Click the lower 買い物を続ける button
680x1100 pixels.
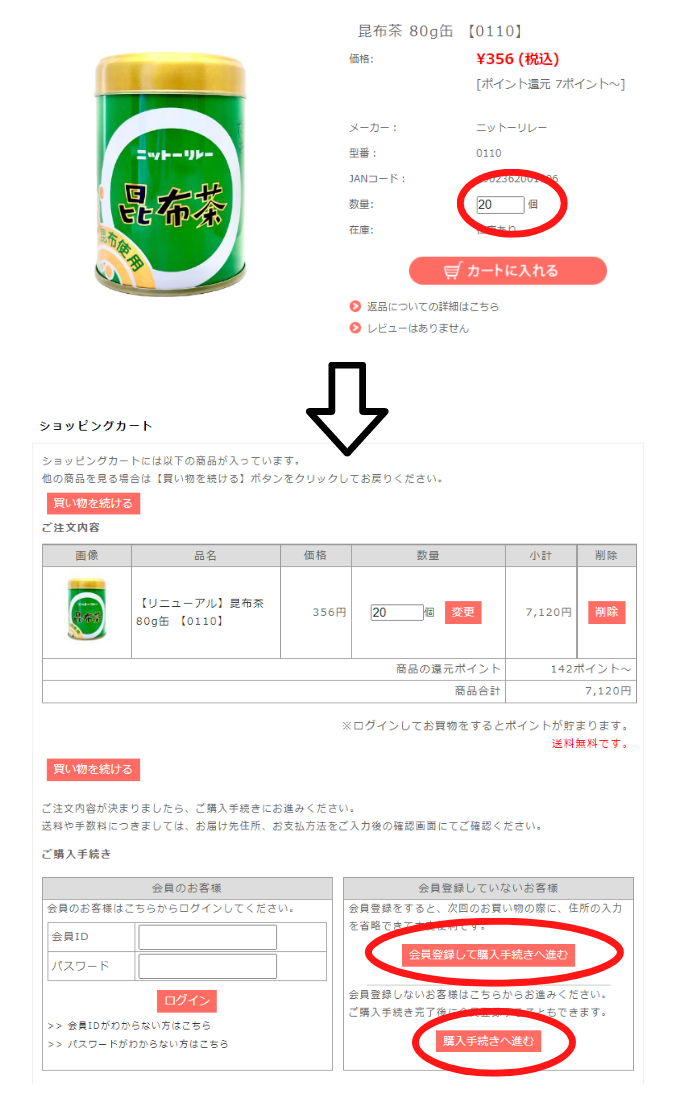[x=93, y=769]
